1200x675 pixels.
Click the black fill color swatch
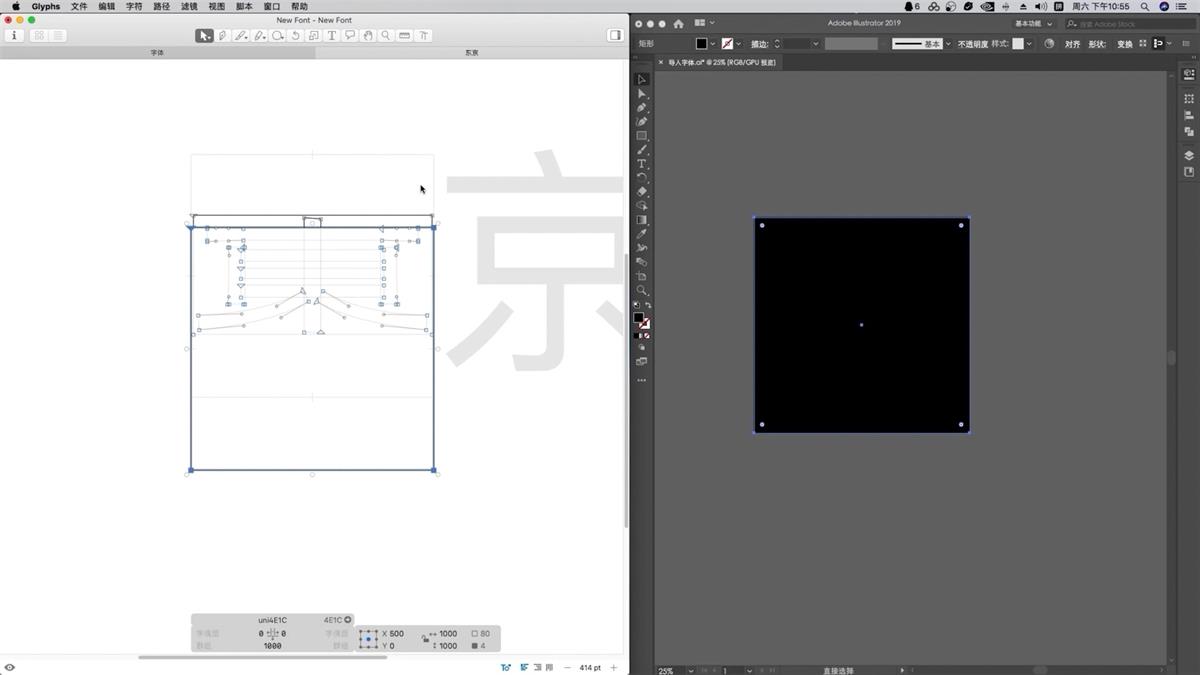coord(701,44)
